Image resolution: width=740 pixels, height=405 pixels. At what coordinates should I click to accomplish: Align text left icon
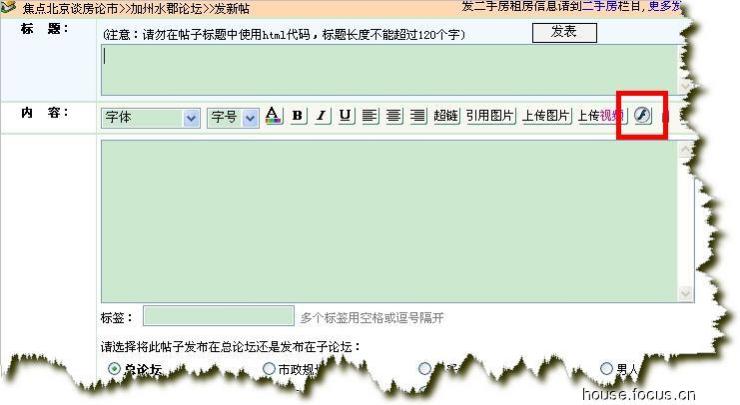click(x=370, y=115)
